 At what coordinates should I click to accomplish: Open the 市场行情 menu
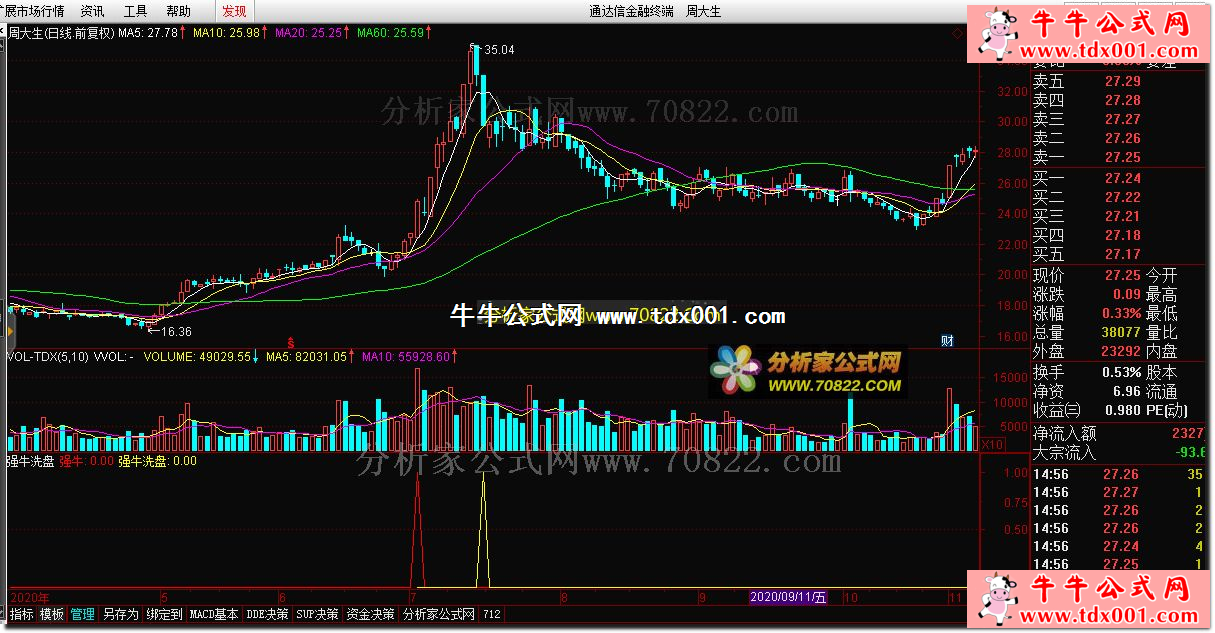point(40,11)
